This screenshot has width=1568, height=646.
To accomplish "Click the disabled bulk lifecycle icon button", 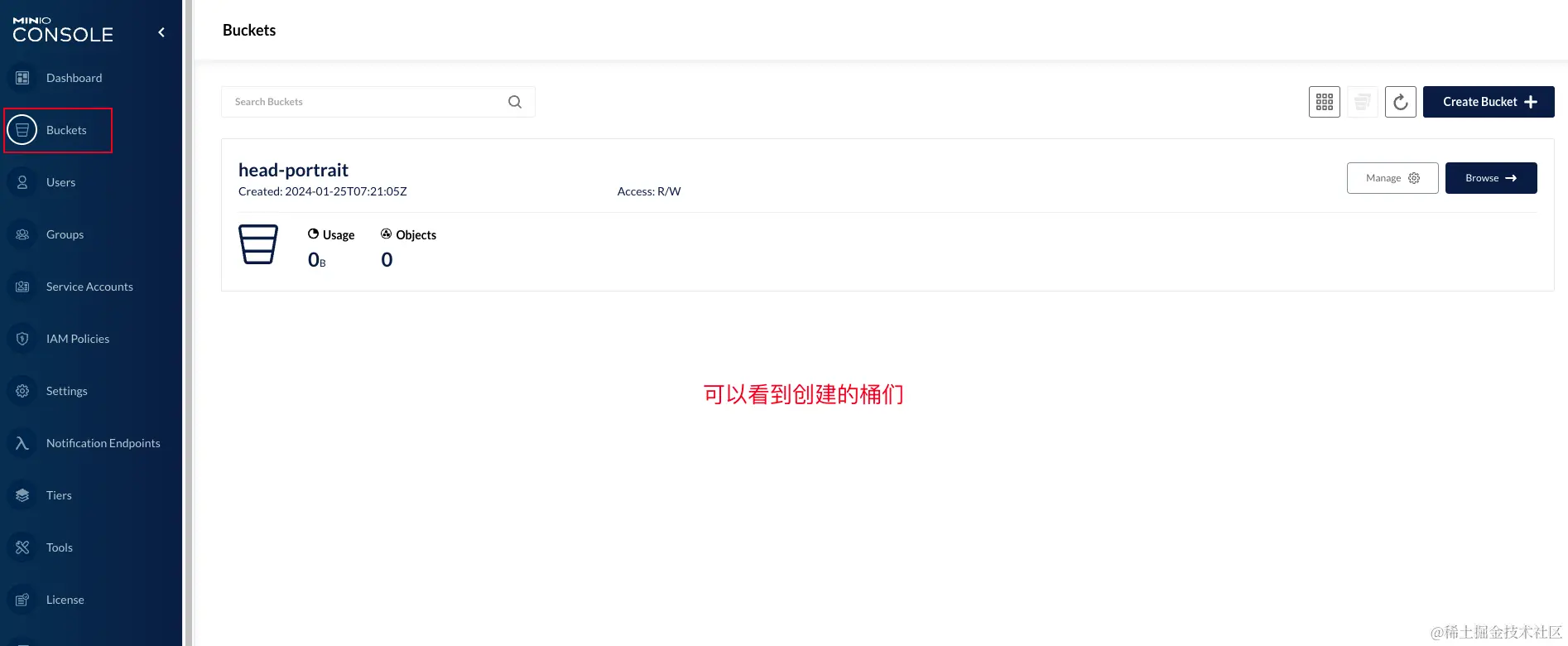I will click(x=1363, y=102).
